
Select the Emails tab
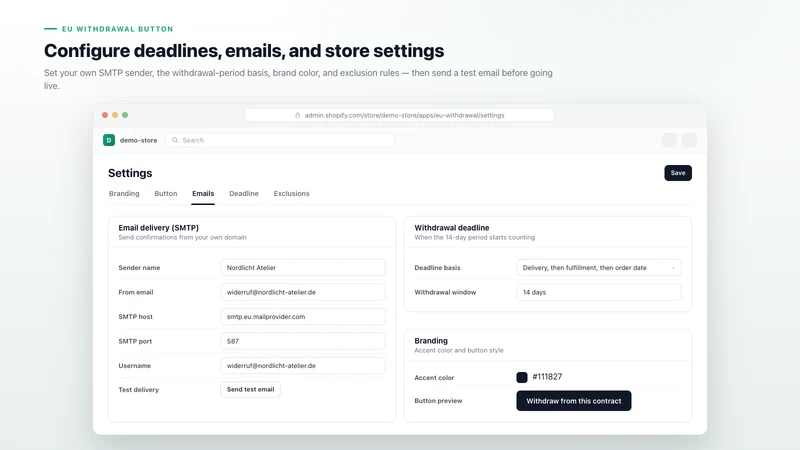coord(203,193)
